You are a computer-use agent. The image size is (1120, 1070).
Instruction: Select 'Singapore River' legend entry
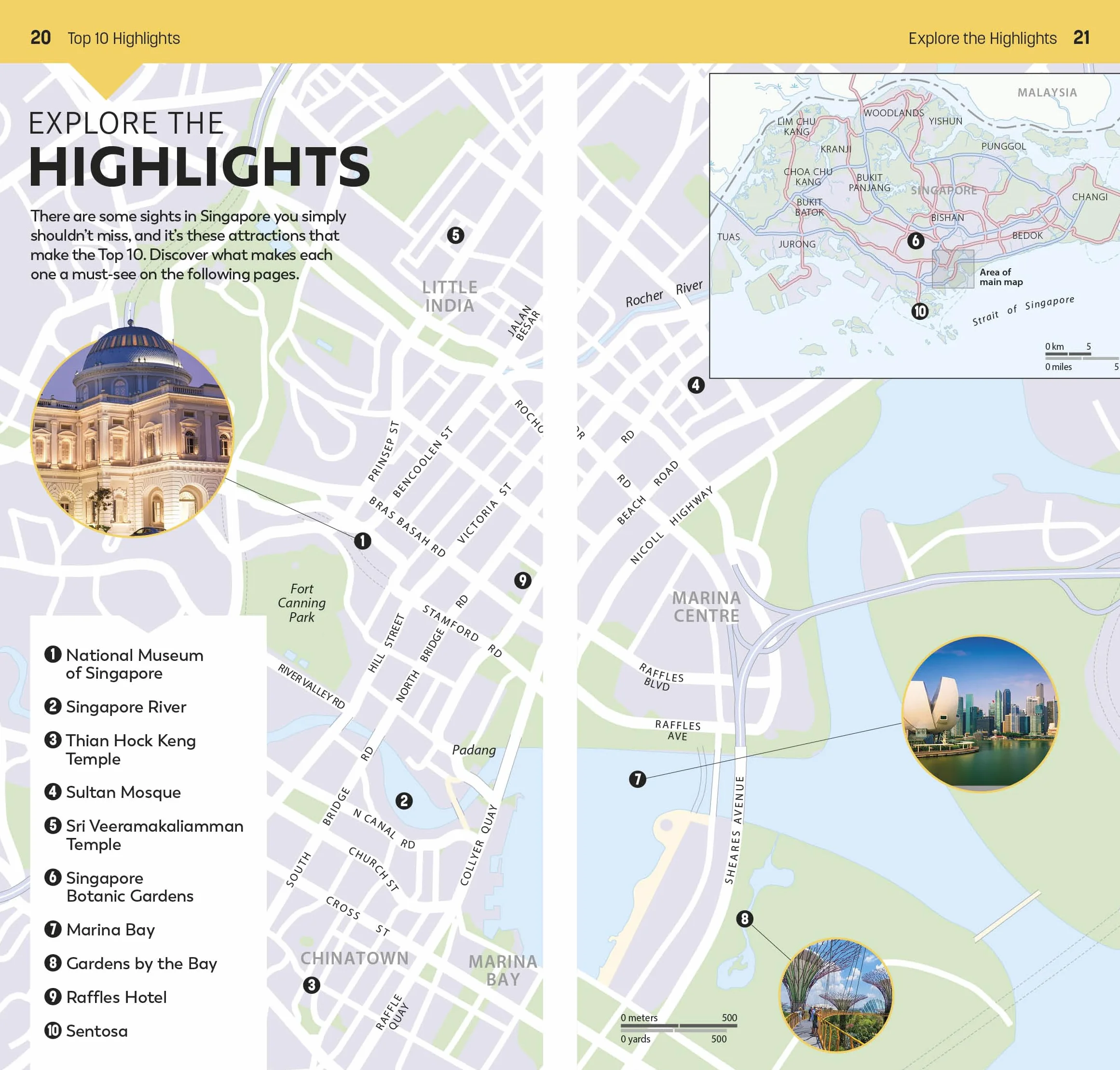(x=126, y=707)
